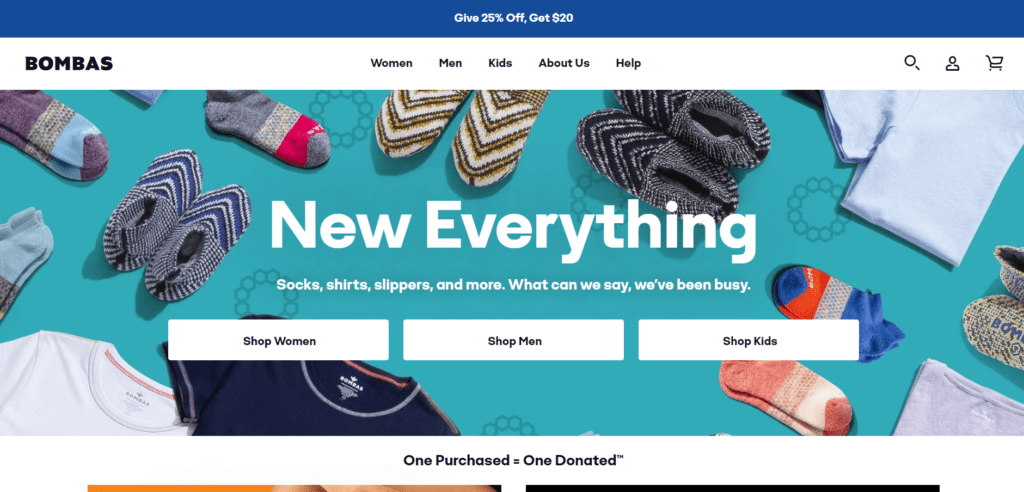This screenshot has height=492, width=1024.
Task: Click the New Everything hero headline
Action: click(513, 226)
